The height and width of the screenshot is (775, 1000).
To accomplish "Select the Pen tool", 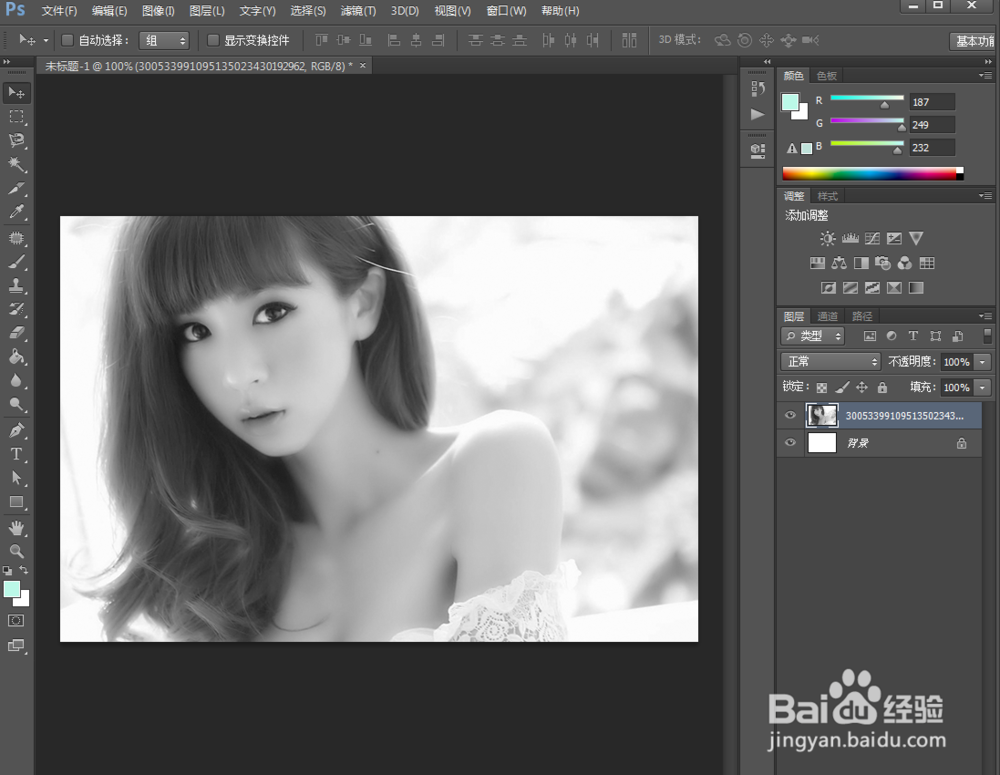I will pos(17,431).
